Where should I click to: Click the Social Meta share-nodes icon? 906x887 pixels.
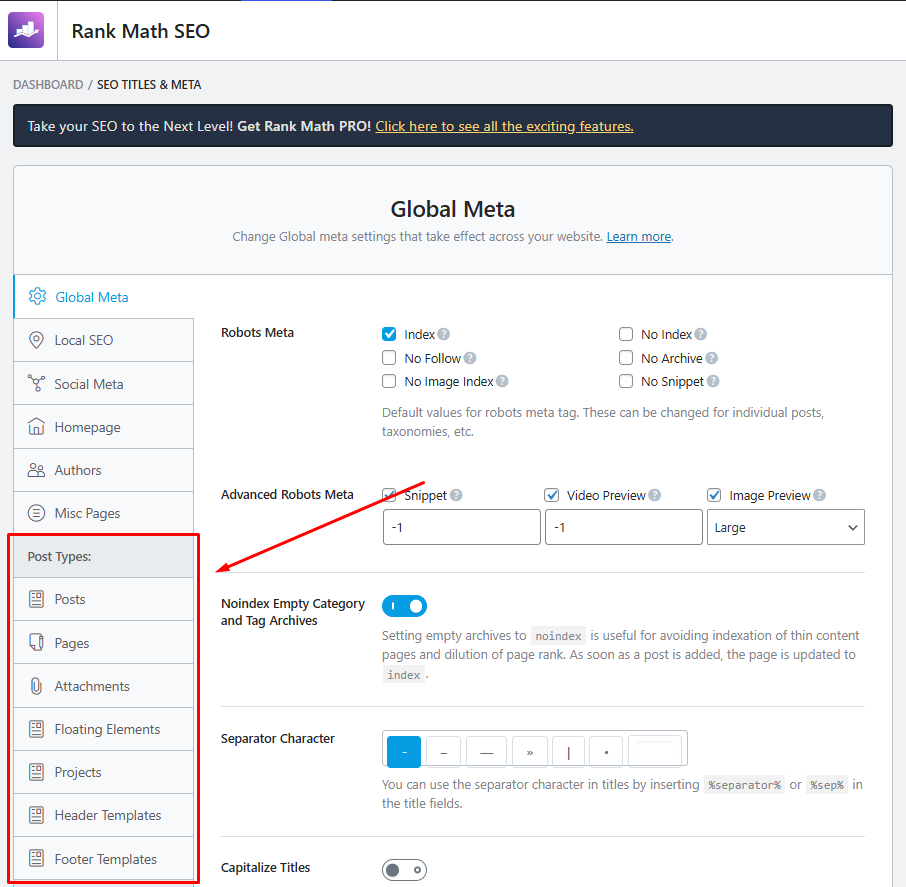tap(37, 383)
